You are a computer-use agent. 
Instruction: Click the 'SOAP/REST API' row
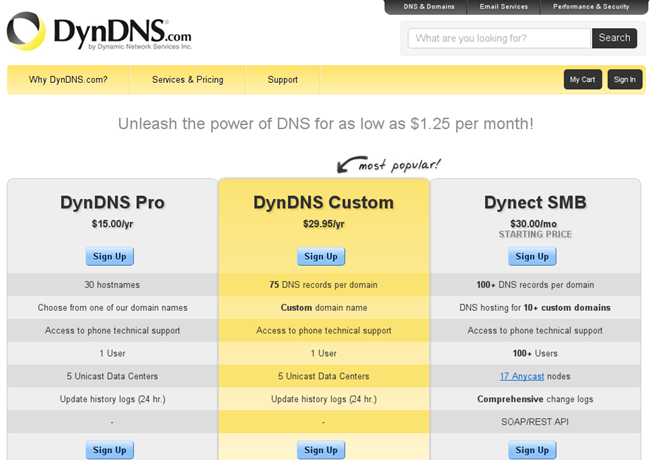tap(535, 422)
